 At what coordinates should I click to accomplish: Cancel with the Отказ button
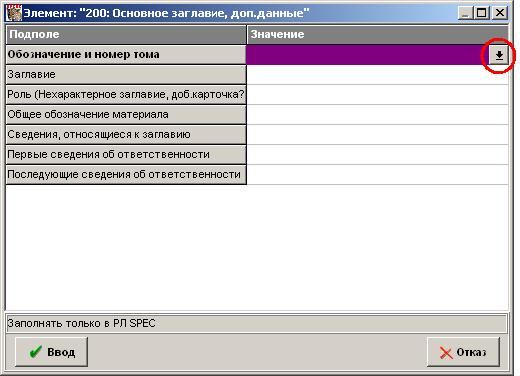[463, 352]
